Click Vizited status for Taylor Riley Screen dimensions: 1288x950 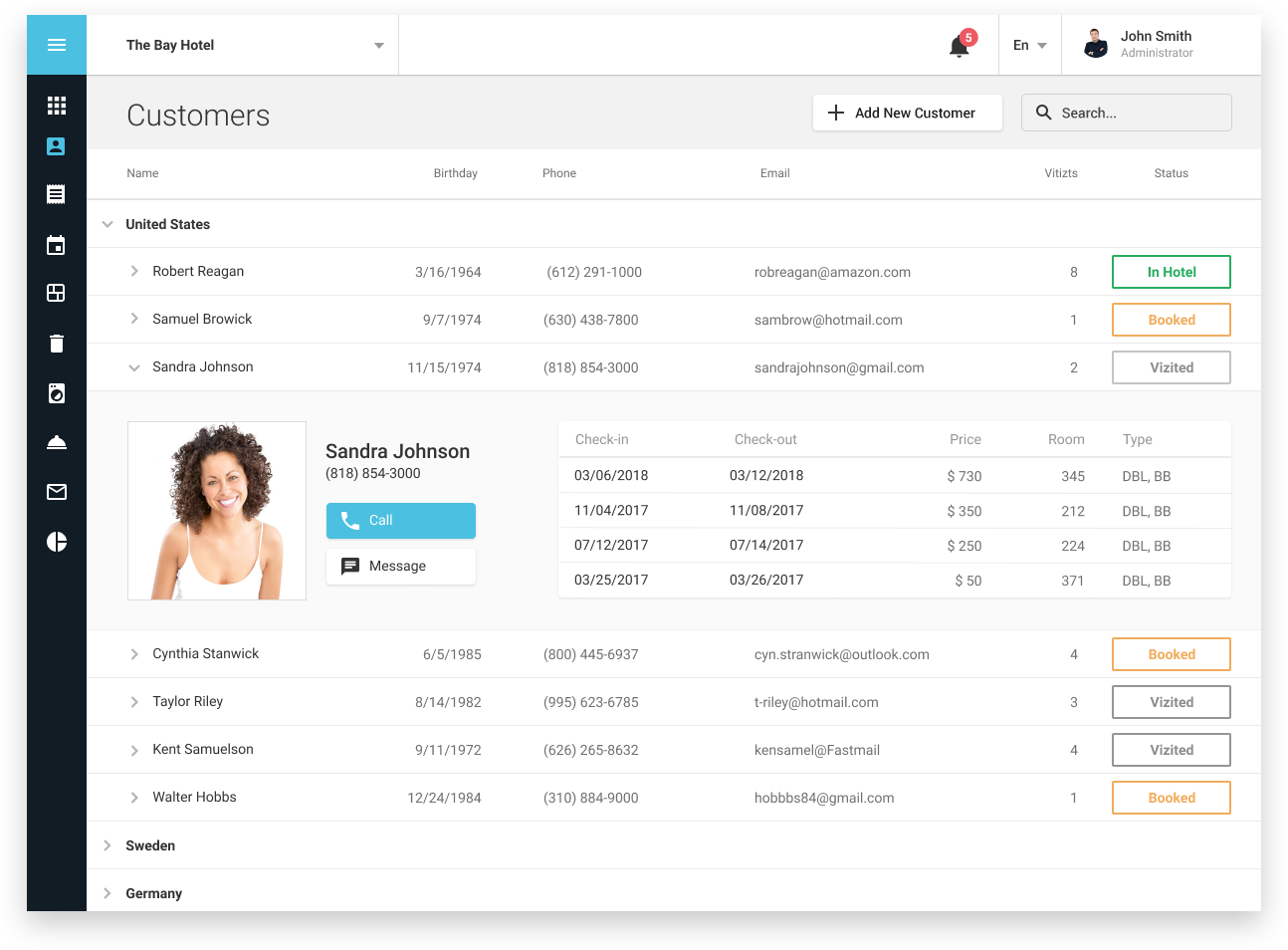1172,702
